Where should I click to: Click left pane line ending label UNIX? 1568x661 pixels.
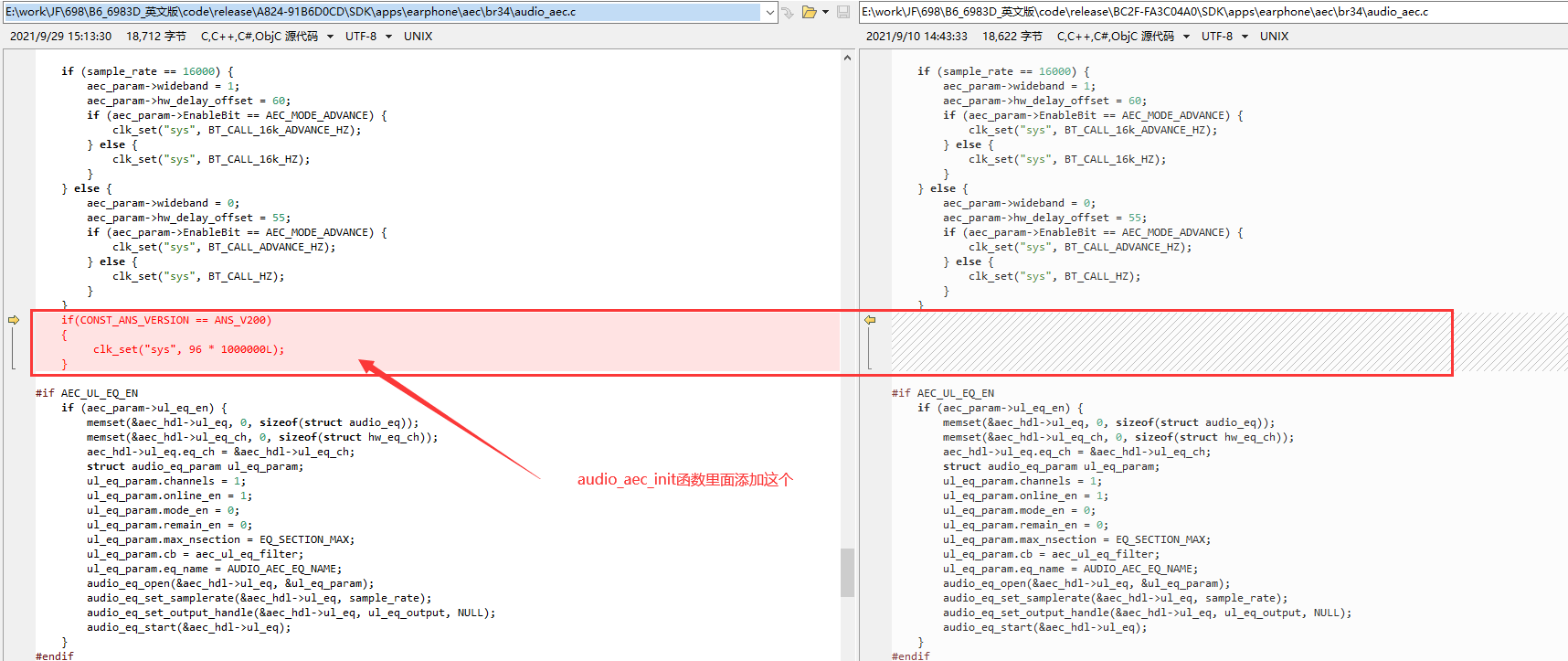pyautogui.click(x=418, y=37)
